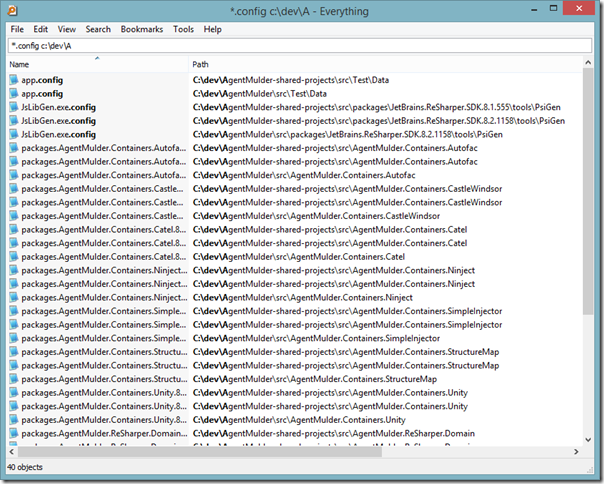Image resolution: width=604 pixels, height=484 pixels.
Task: Click shared-projects path ending SDK.8.2.1158\tools\PsiGen
Action: [379, 121]
